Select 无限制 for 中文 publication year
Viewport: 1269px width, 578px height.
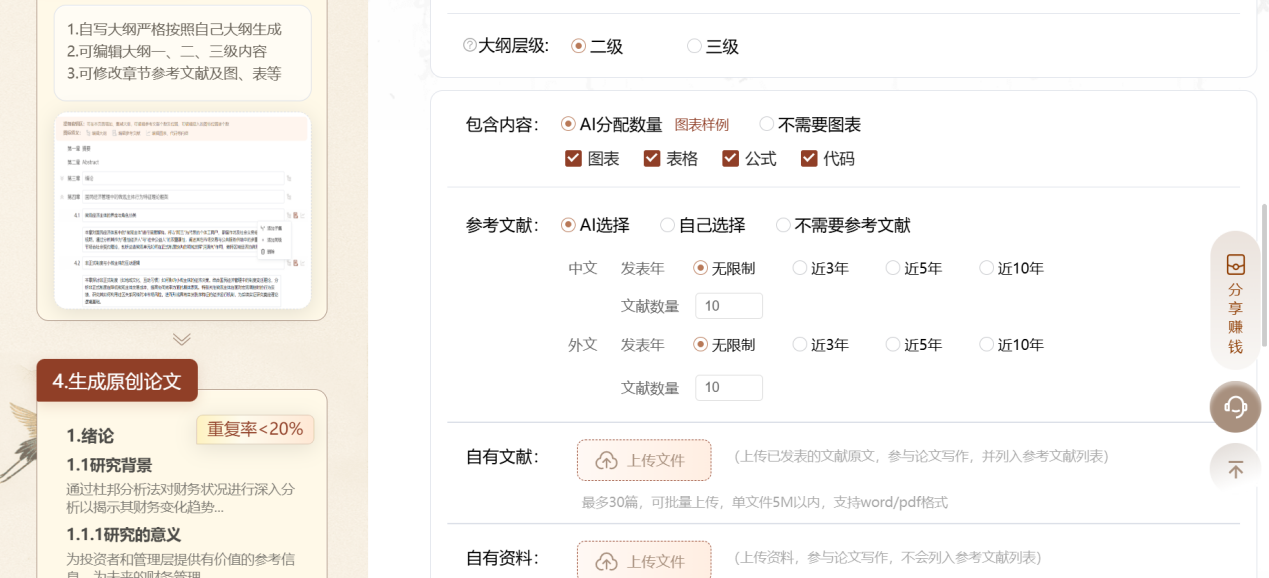click(x=700, y=268)
